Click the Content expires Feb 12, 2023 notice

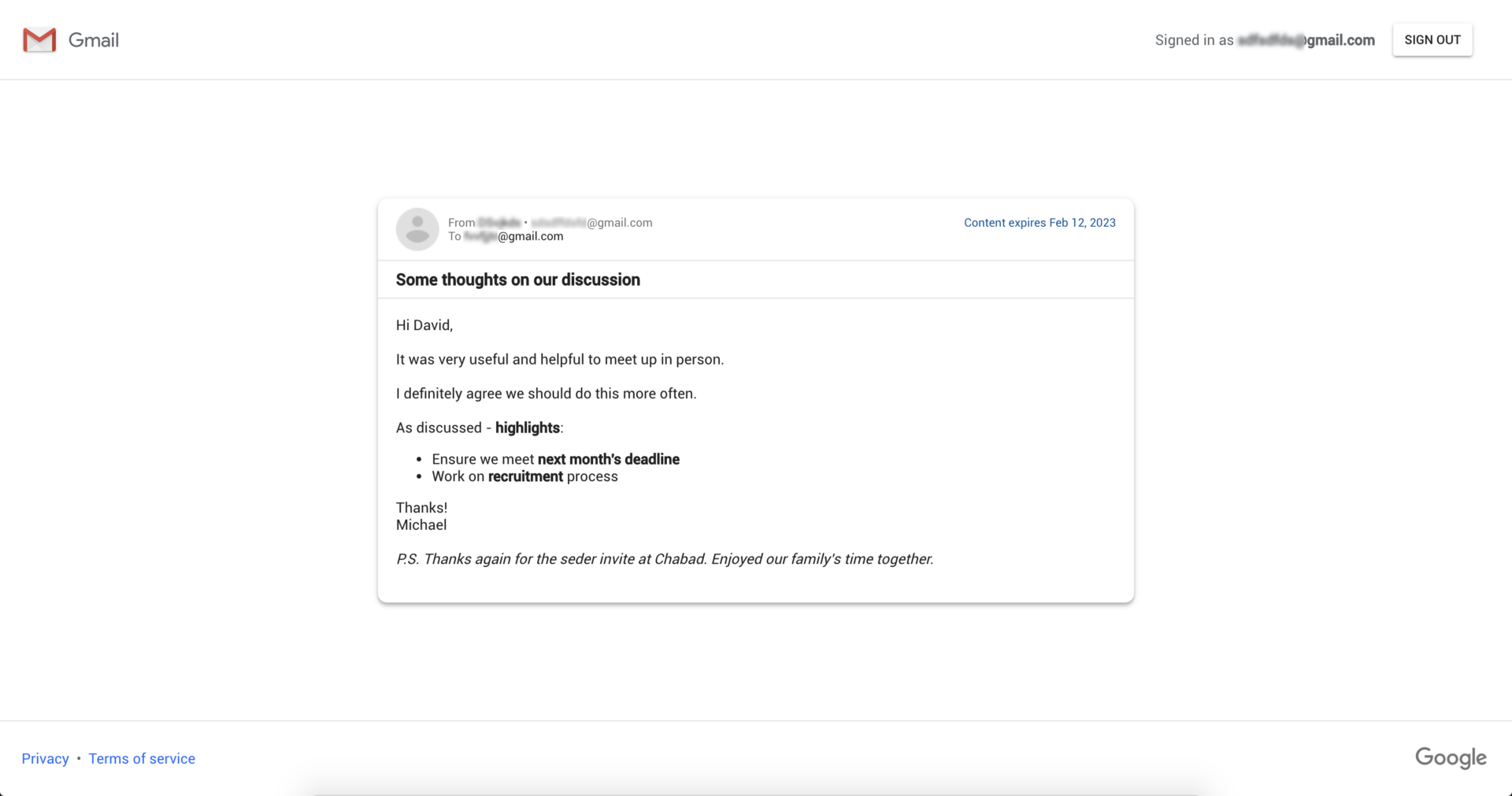pos(1039,223)
